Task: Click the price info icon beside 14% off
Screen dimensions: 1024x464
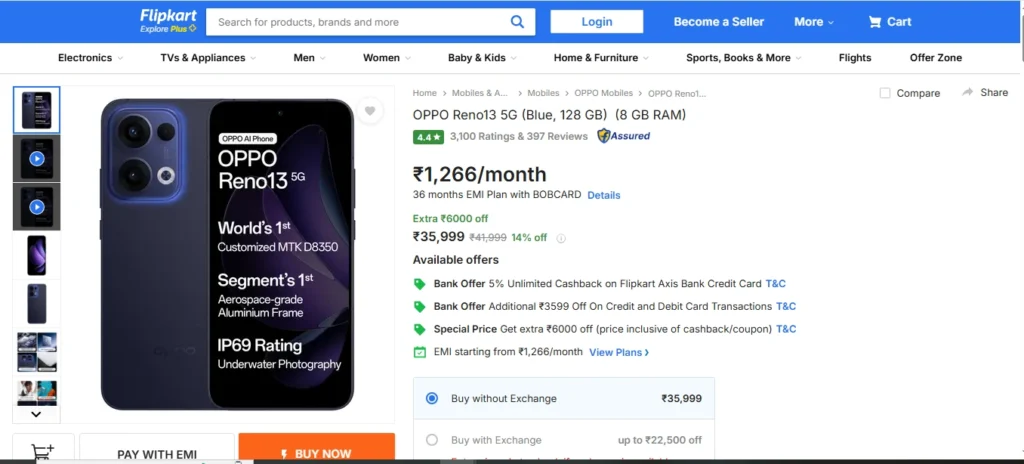Action: coord(560,239)
